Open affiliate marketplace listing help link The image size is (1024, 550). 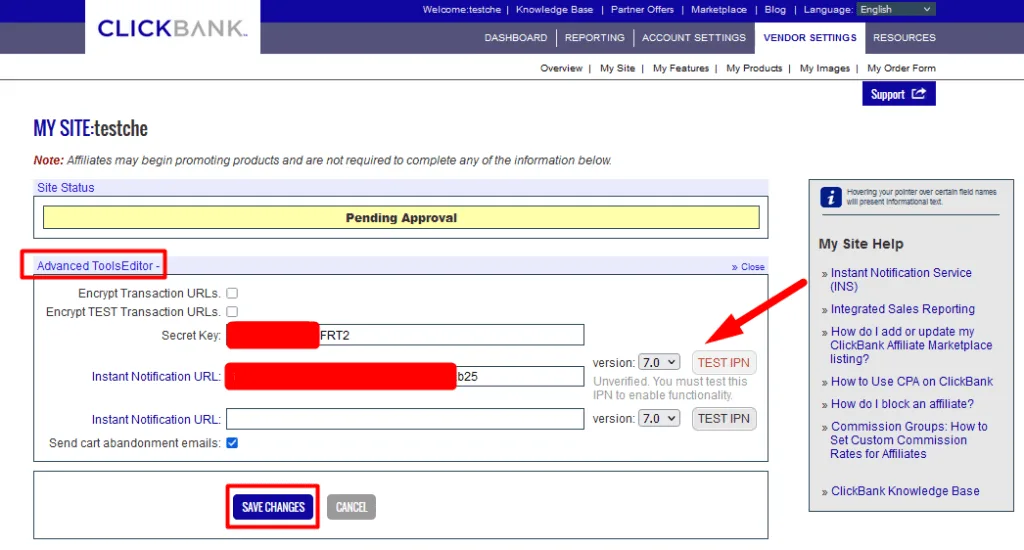pos(911,345)
